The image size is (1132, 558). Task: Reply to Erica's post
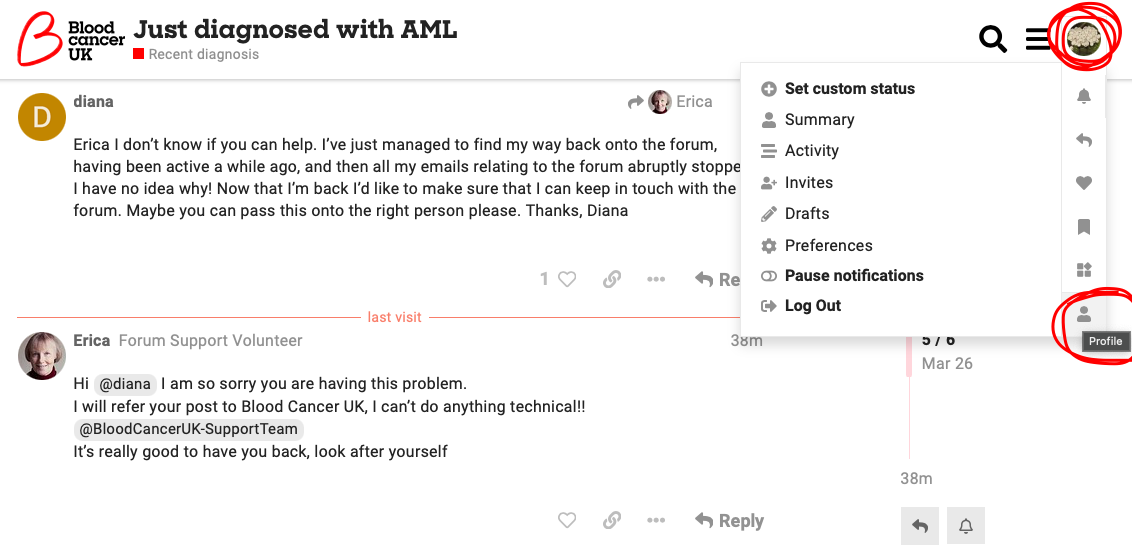(730, 520)
